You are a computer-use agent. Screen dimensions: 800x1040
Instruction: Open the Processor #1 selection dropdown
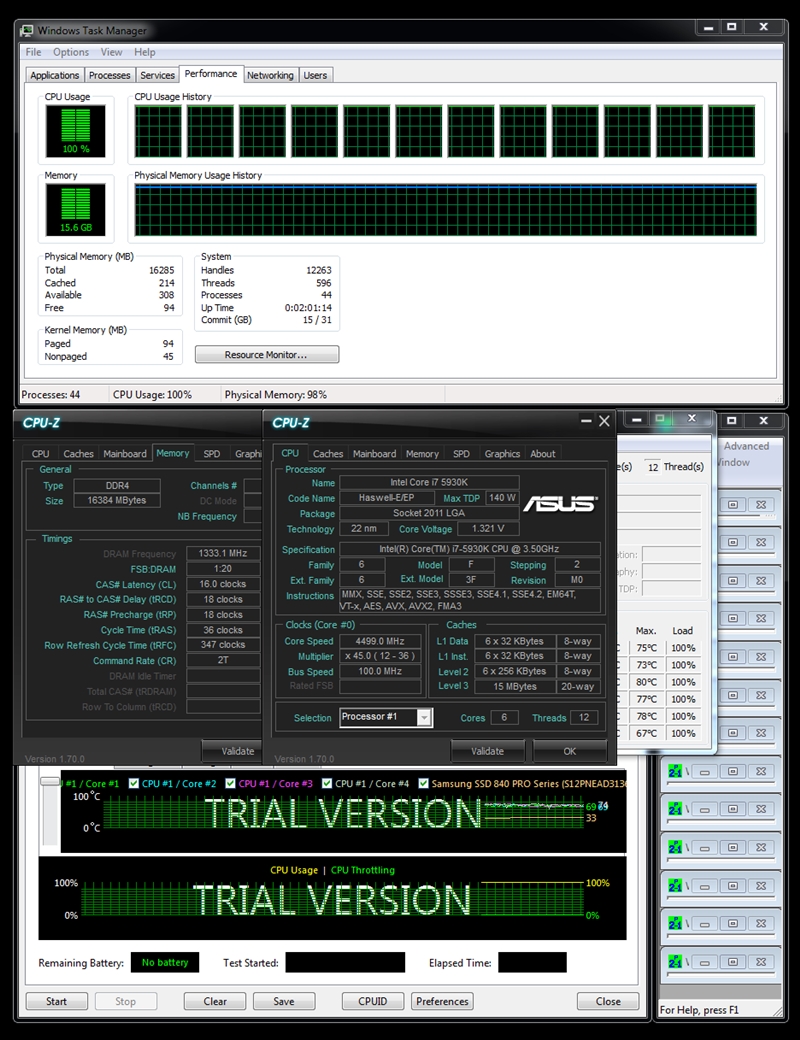click(x=424, y=717)
